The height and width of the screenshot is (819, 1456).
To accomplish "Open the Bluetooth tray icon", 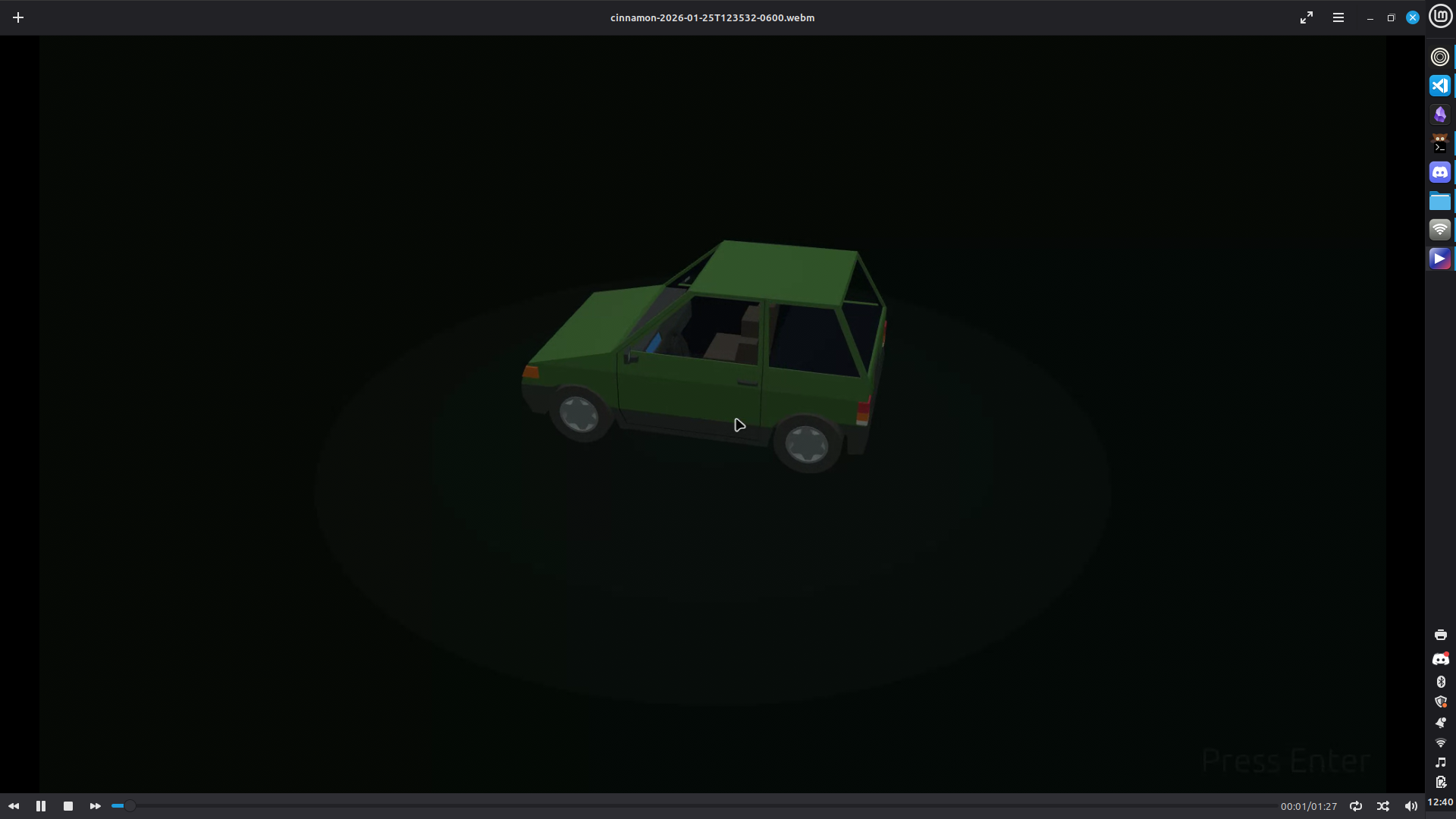I will click(1441, 682).
